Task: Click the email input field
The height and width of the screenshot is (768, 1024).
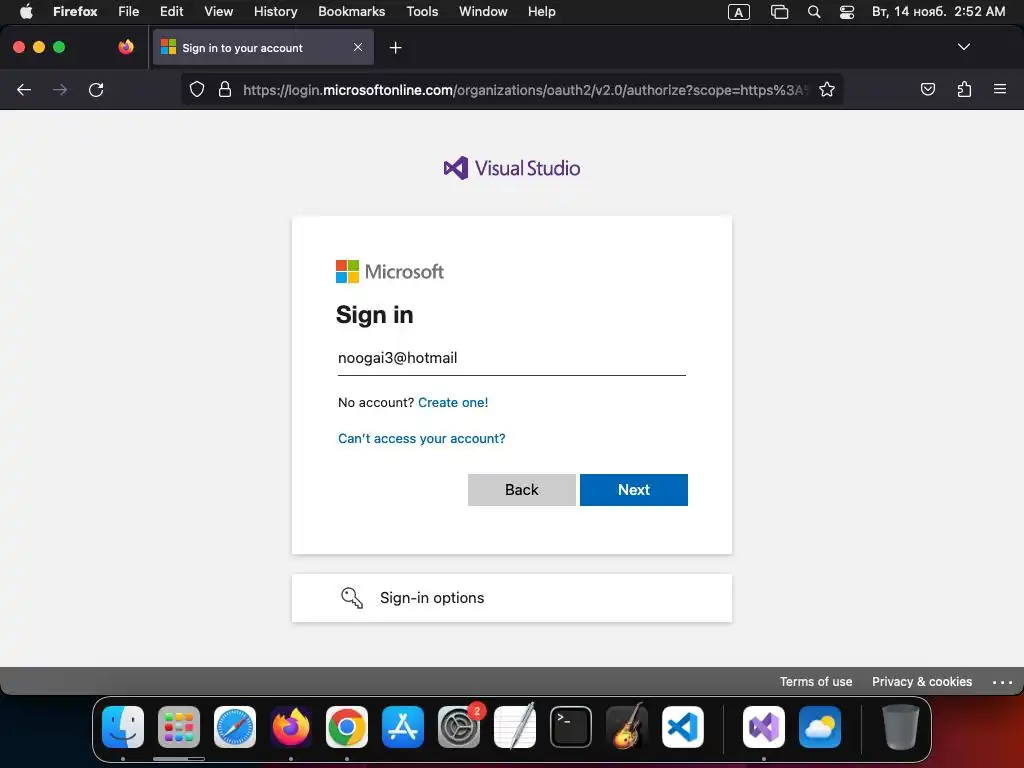Action: pyautogui.click(x=511, y=358)
